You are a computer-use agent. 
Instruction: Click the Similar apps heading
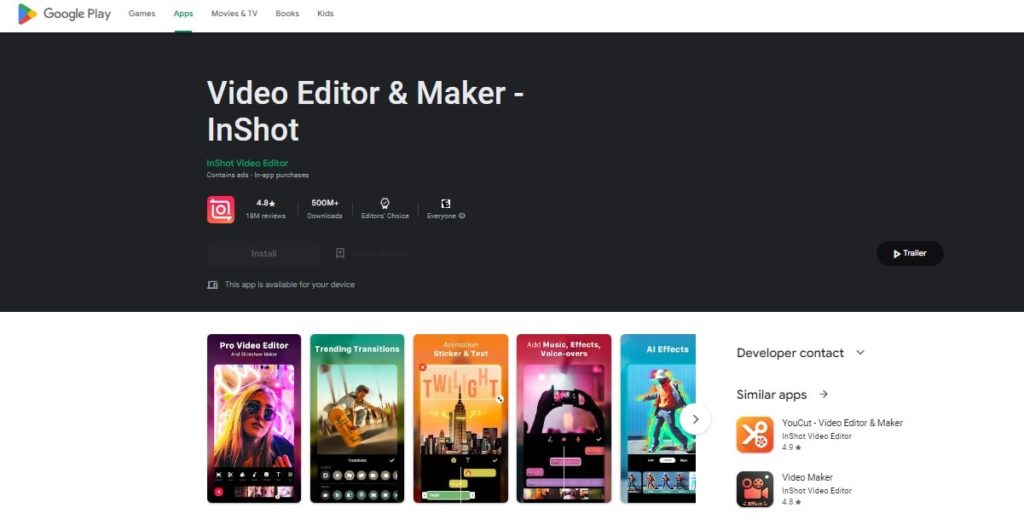pyautogui.click(x=771, y=394)
